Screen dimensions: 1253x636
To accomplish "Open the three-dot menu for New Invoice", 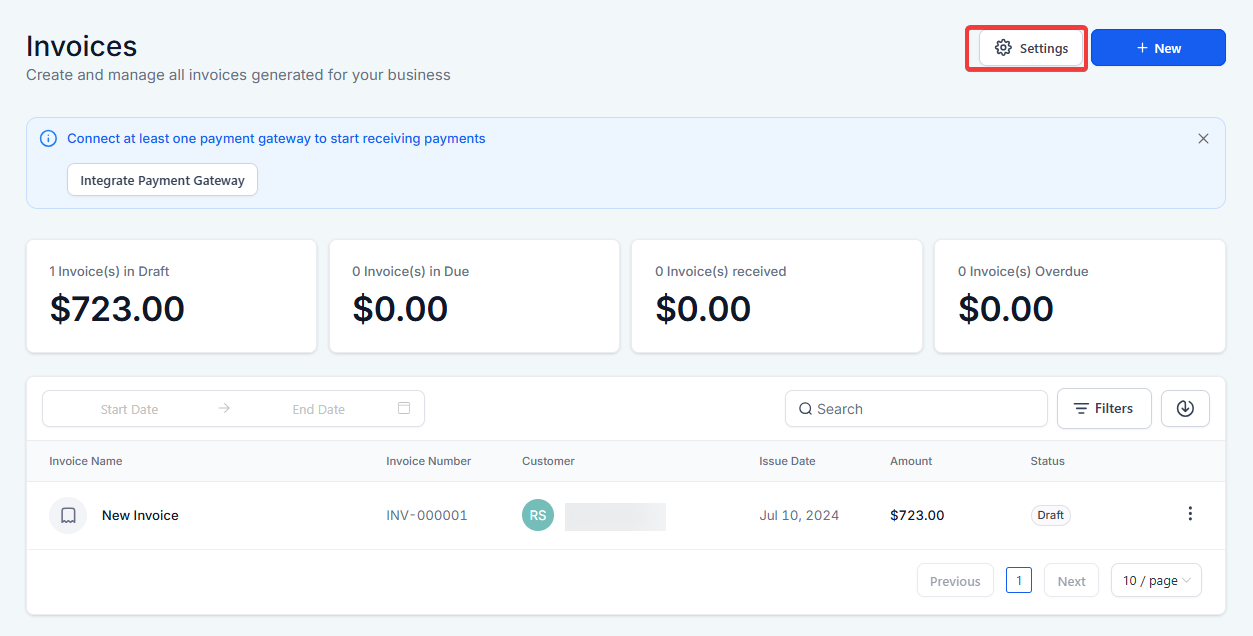I will (1190, 514).
